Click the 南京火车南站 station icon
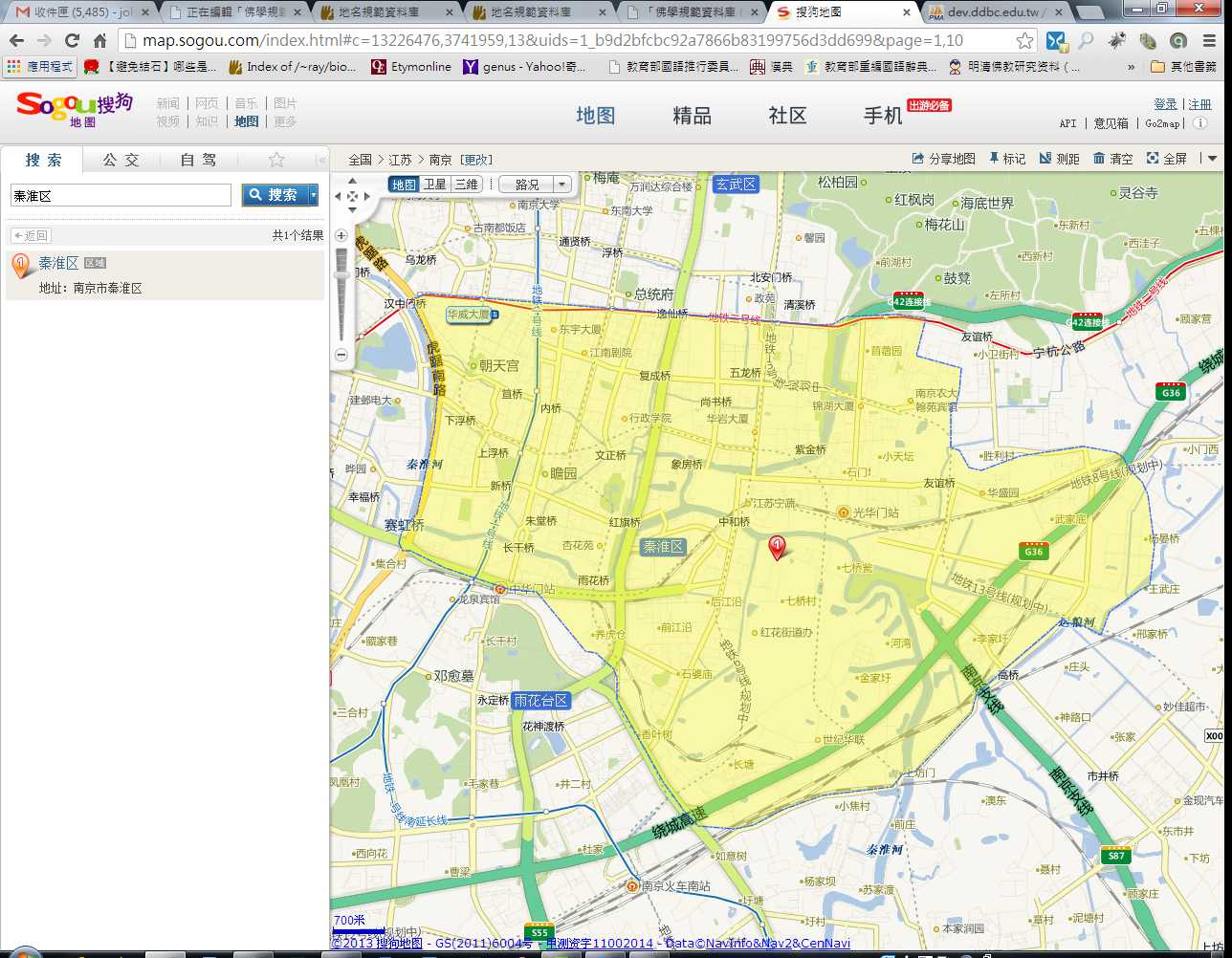The width and height of the screenshot is (1232, 958). click(632, 886)
